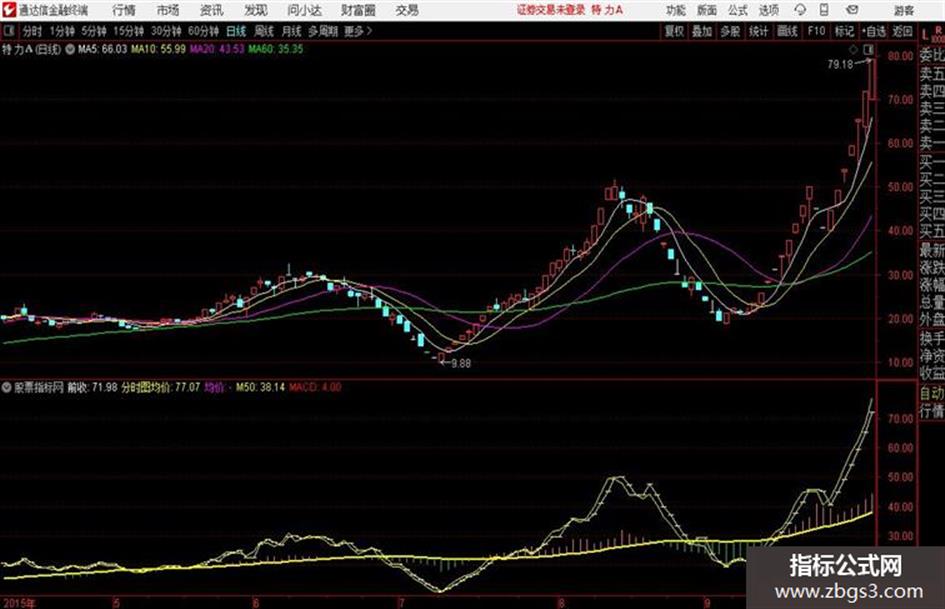Select the 月线 monthly period

[x=292, y=31]
